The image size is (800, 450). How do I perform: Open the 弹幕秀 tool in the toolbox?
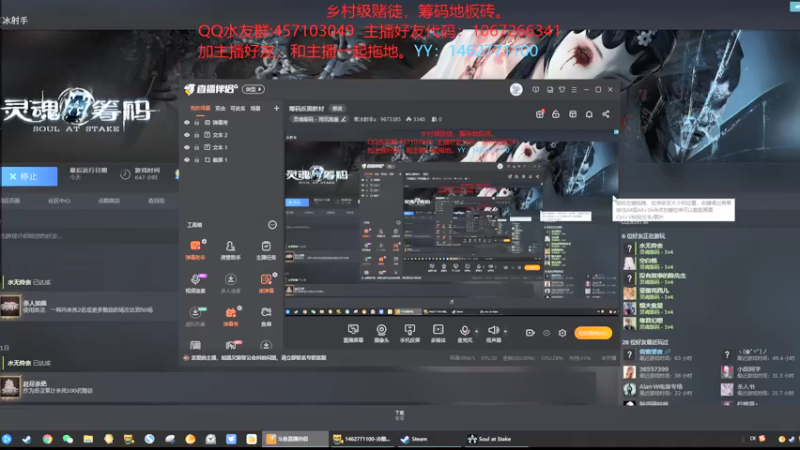point(230,316)
